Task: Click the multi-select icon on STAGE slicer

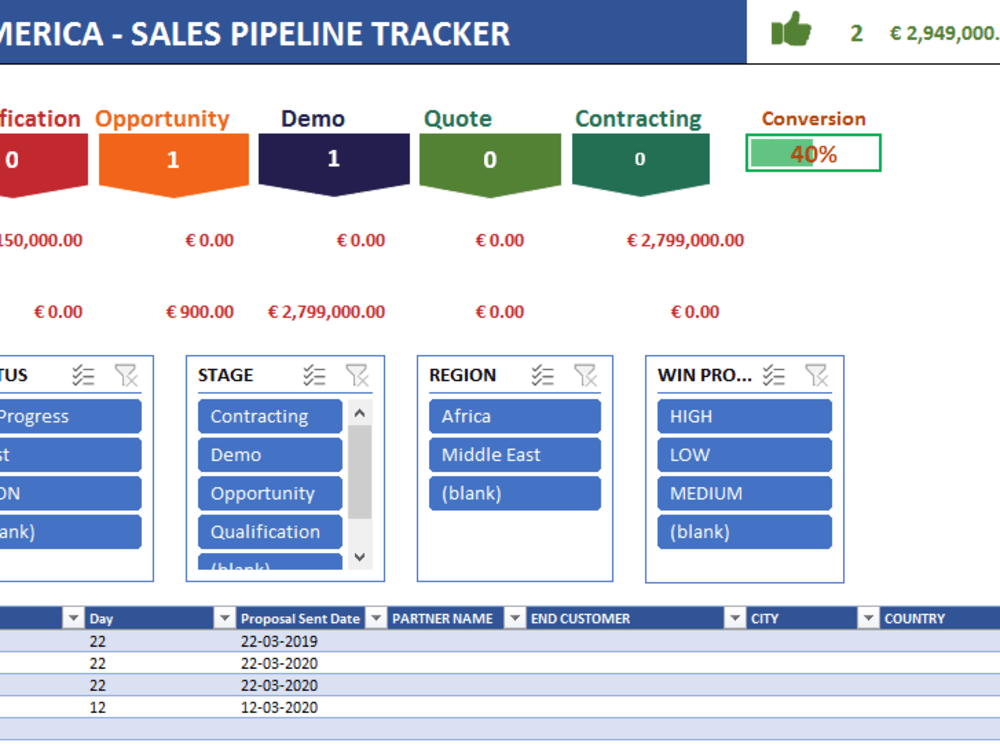Action: click(316, 375)
